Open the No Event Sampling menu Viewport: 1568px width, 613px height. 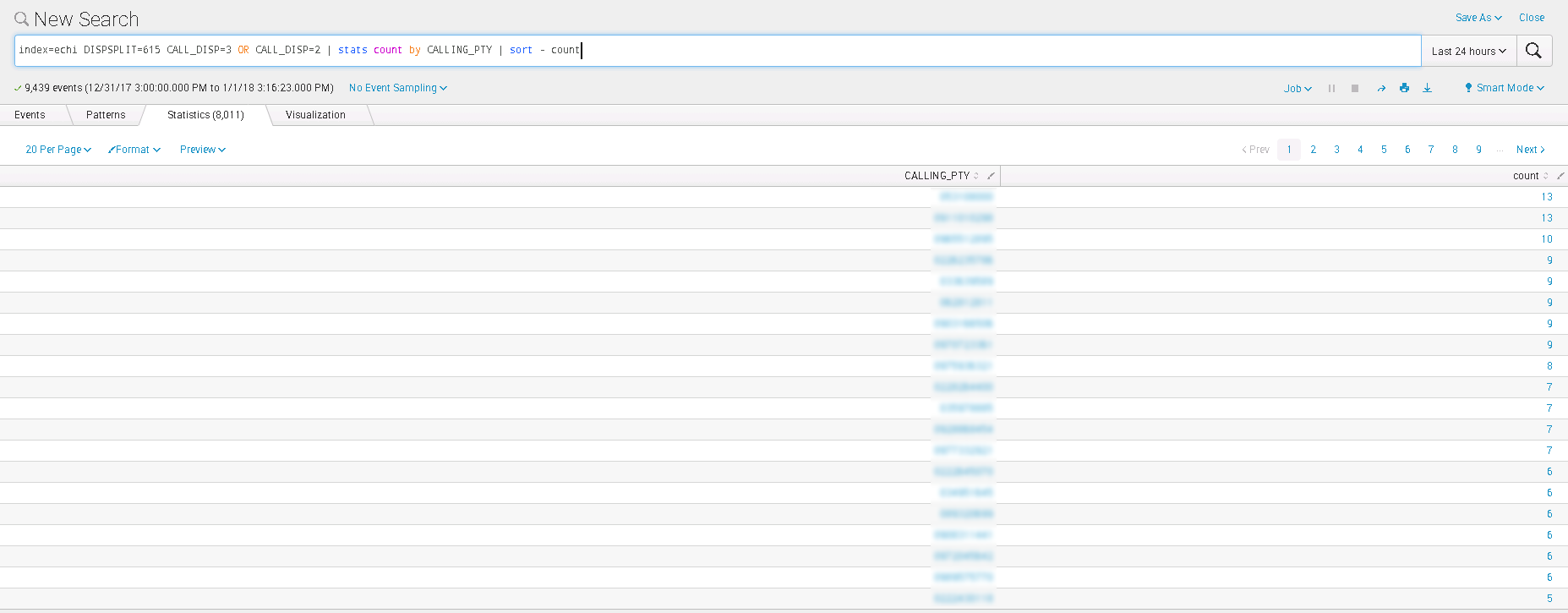[397, 88]
